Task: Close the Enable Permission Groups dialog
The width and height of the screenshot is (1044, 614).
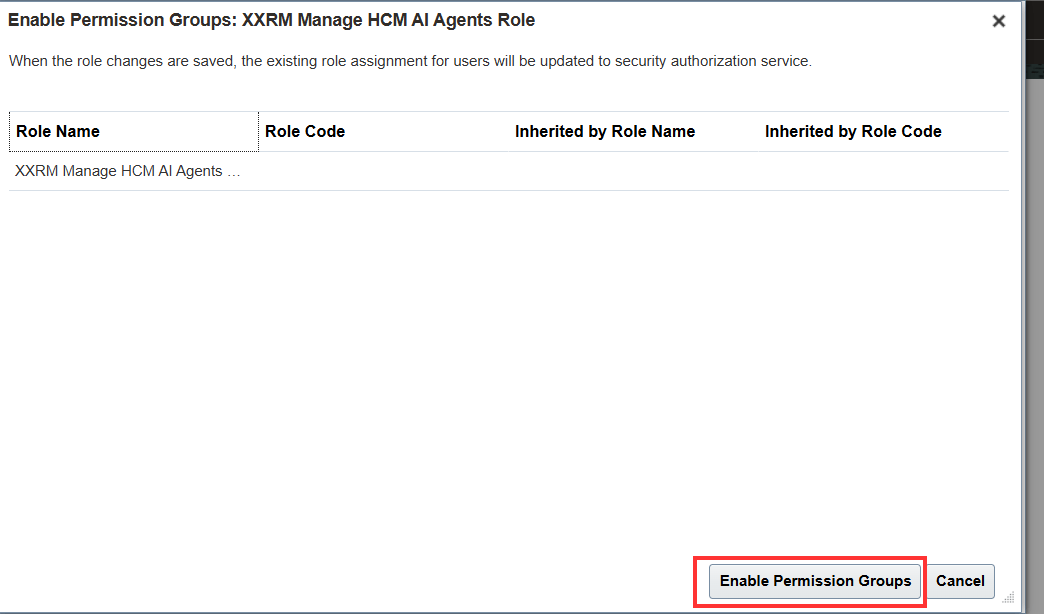Action: click(998, 21)
